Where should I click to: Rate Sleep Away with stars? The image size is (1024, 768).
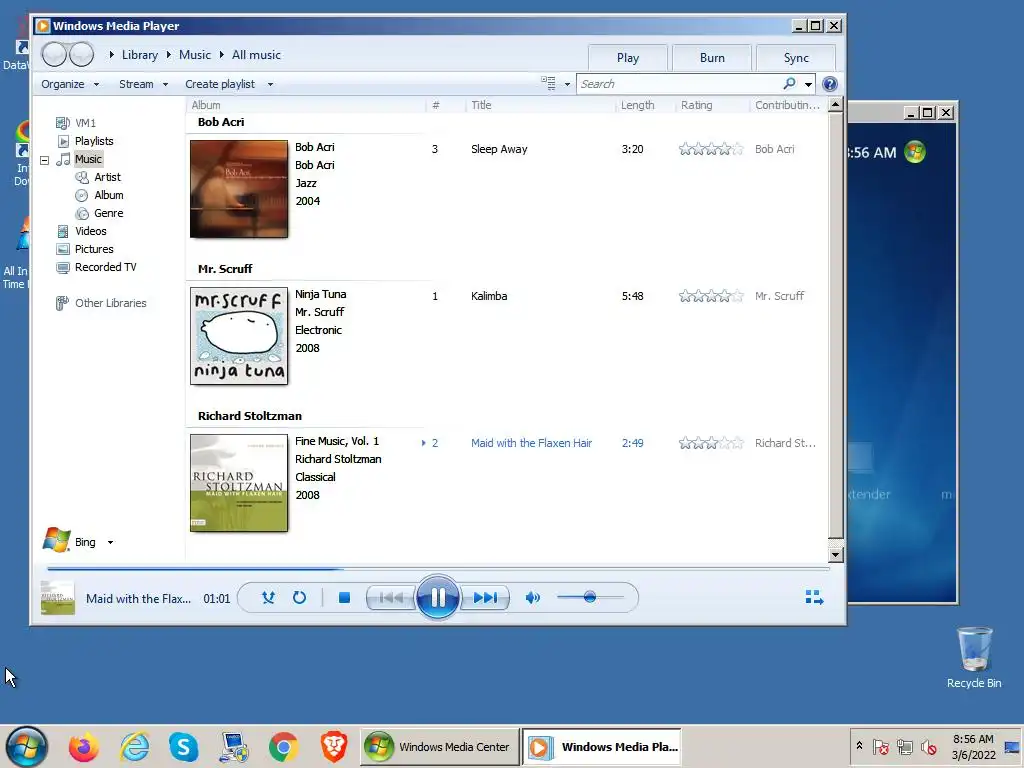[711, 149]
